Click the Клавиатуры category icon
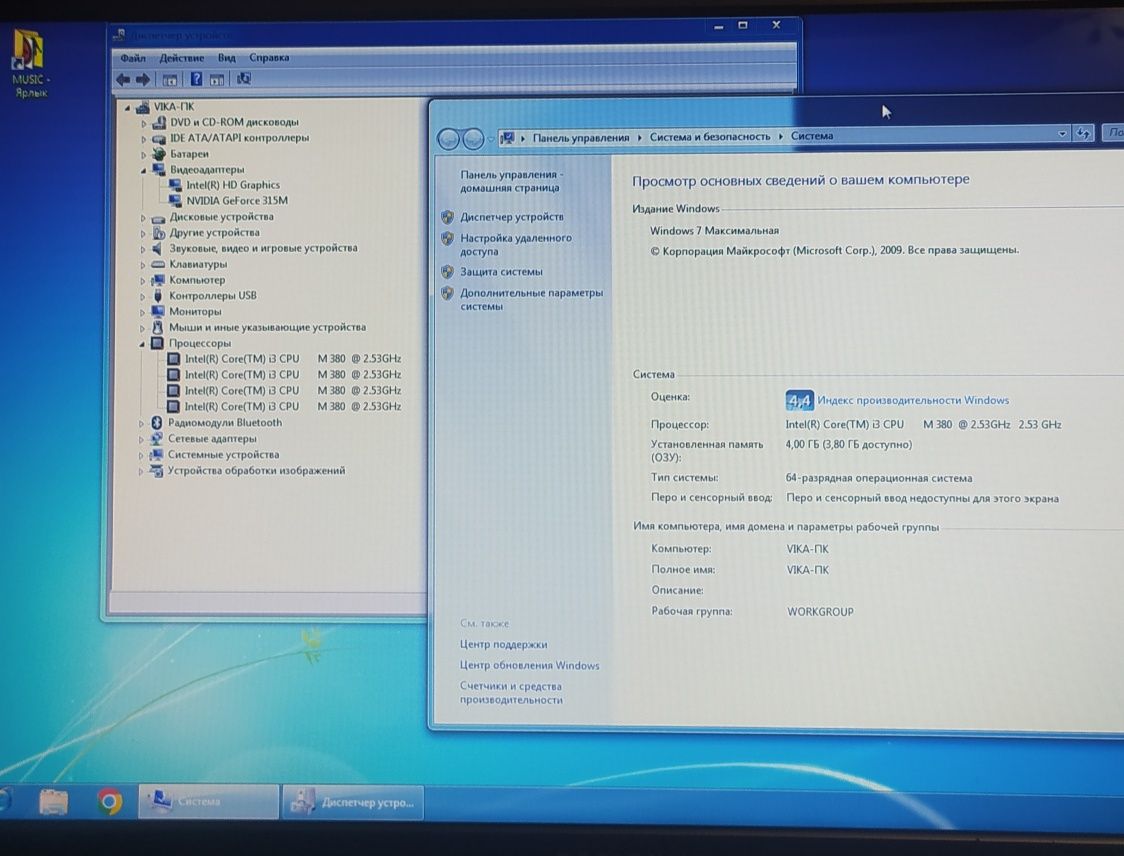The width and height of the screenshot is (1124, 856). coord(158,264)
